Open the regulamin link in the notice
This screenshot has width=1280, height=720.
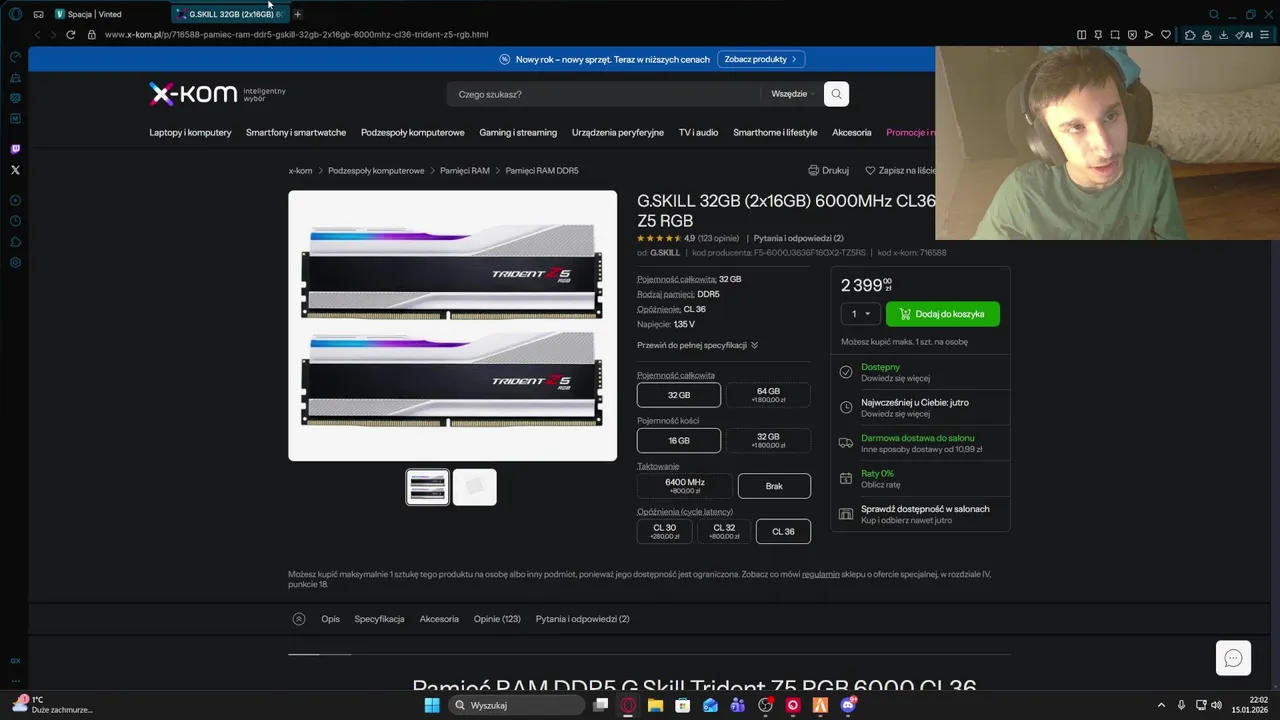pyautogui.click(x=821, y=574)
